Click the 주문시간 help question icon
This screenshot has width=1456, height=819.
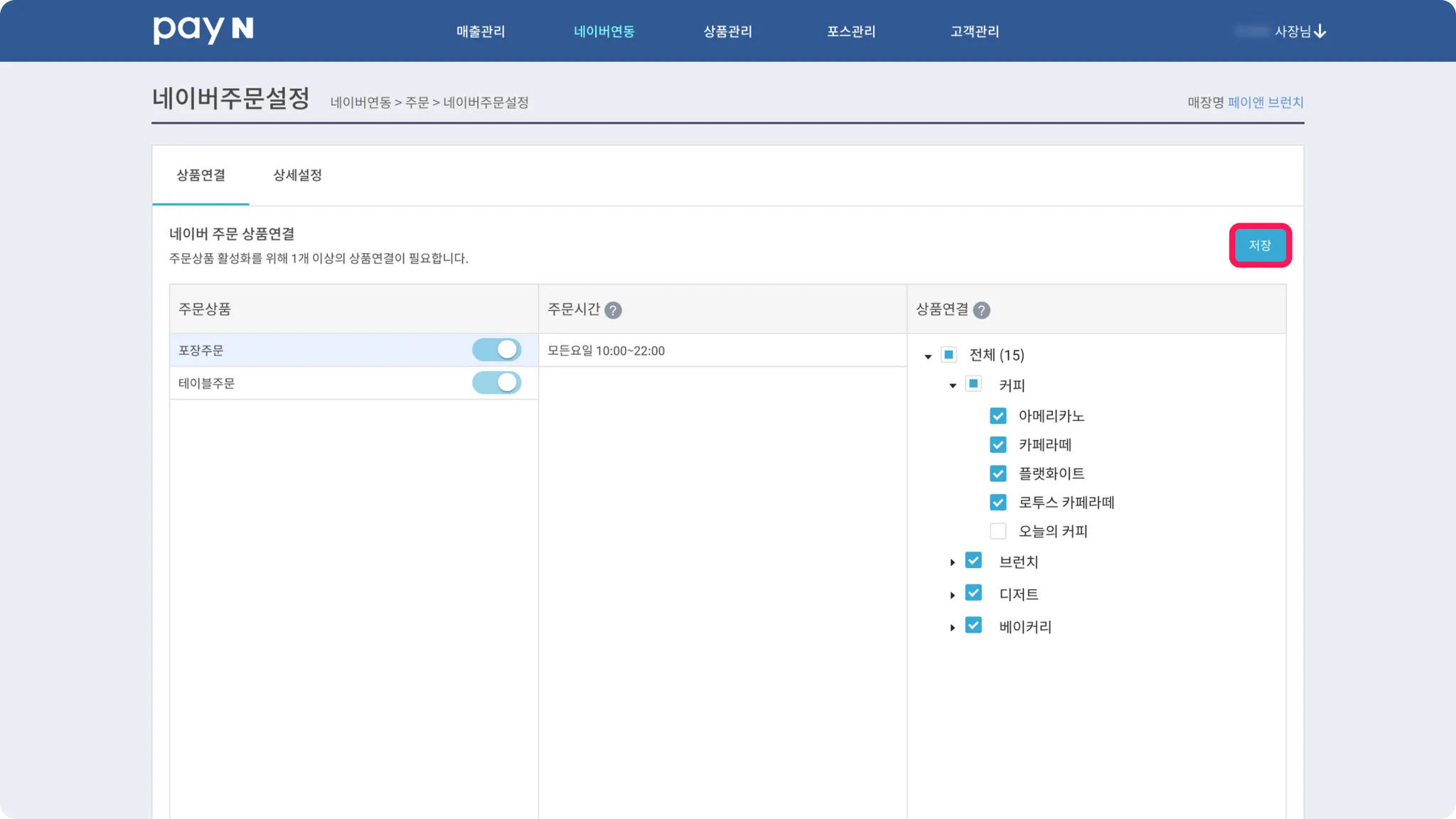coord(613,310)
